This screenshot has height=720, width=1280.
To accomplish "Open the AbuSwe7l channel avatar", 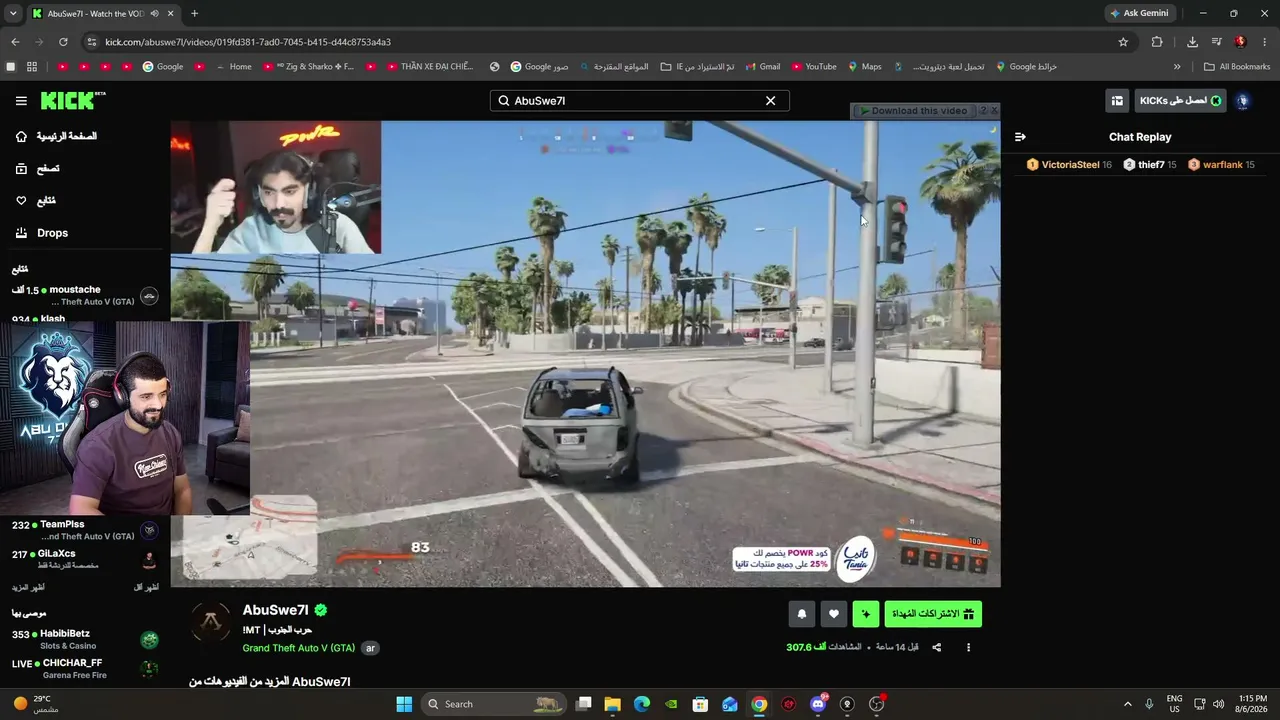I will (211, 623).
